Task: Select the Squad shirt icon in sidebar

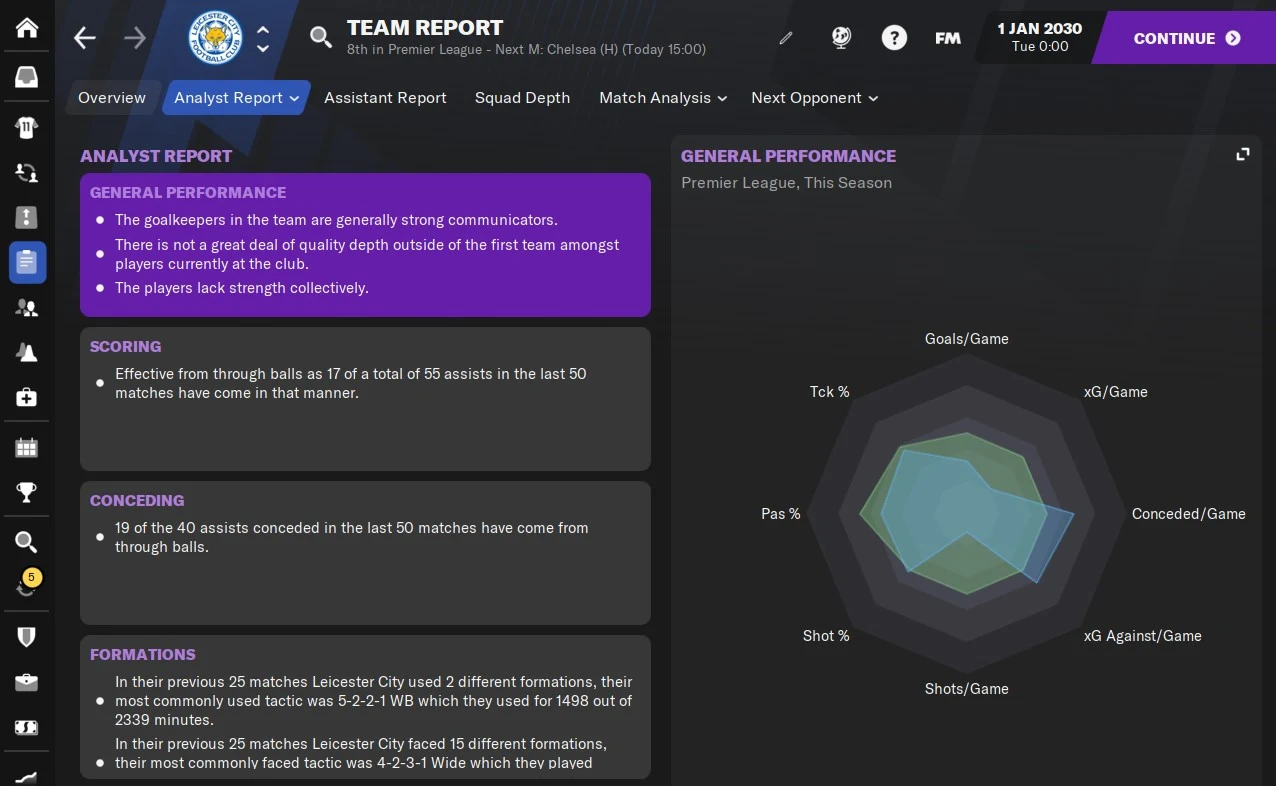Action: [27, 127]
